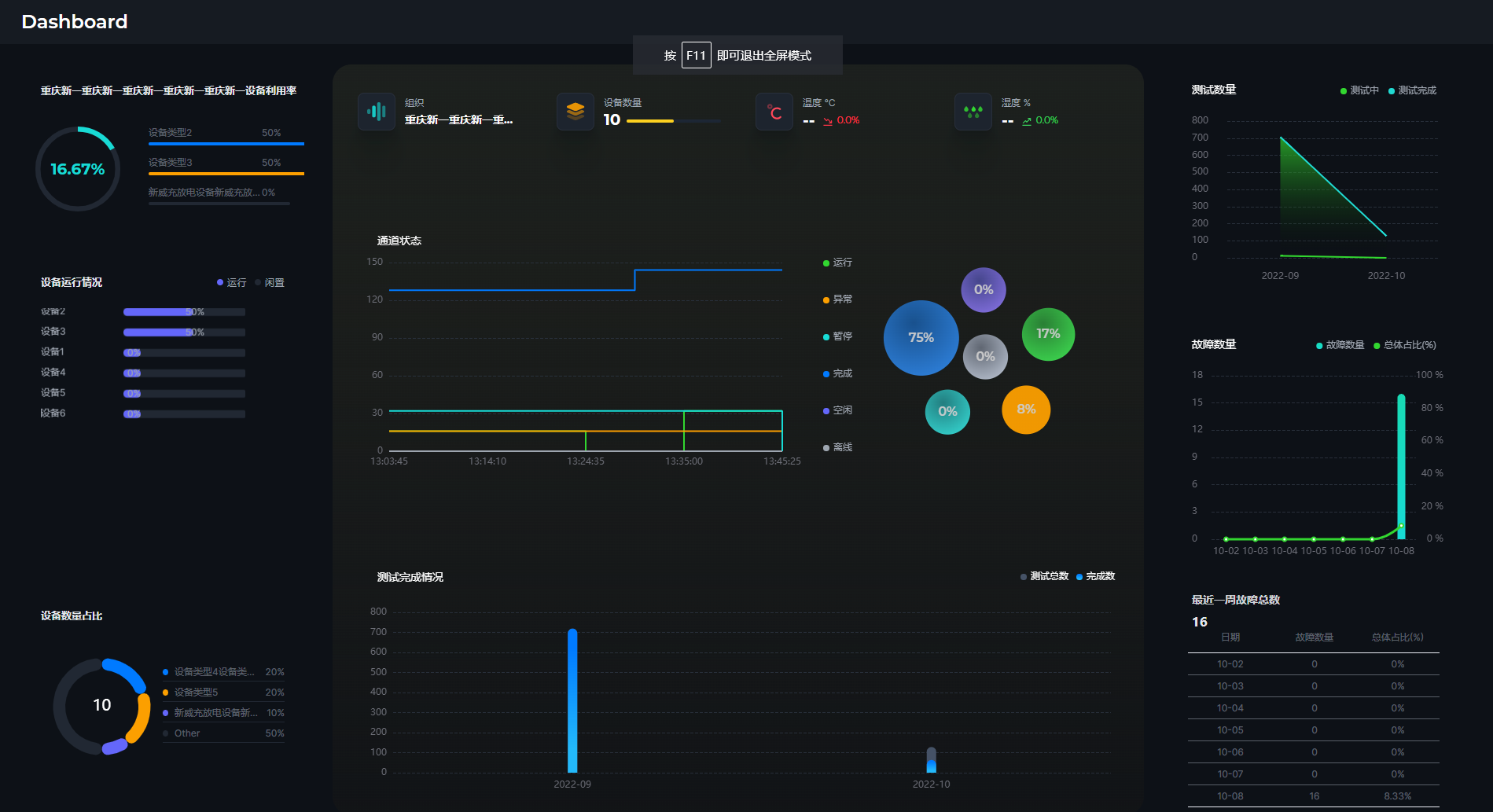Toggle 空闲 legend in 通道状态 chart

pyautogui.click(x=838, y=410)
